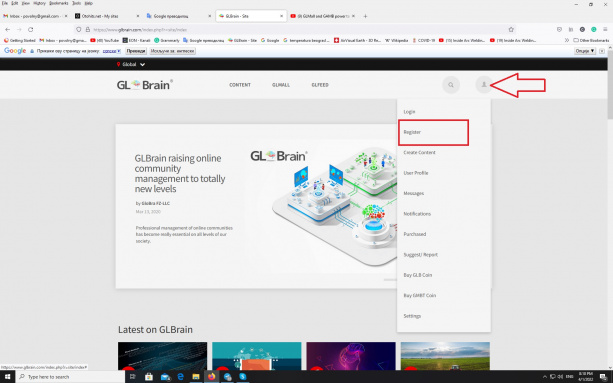
Task: Click the Type here to search box
Action: point(70,377)
